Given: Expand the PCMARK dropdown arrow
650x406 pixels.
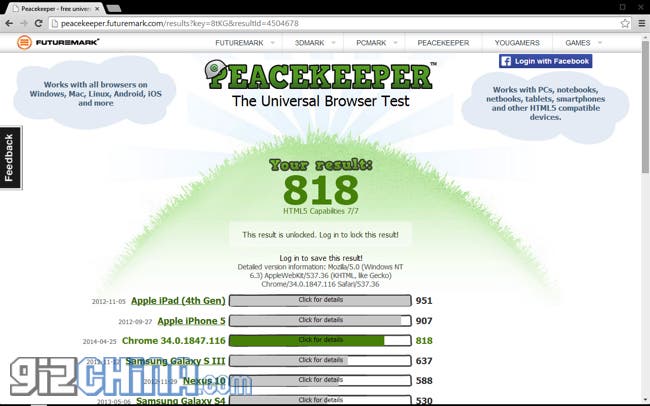Looking at the screenshot, I should tap(395, 43).
